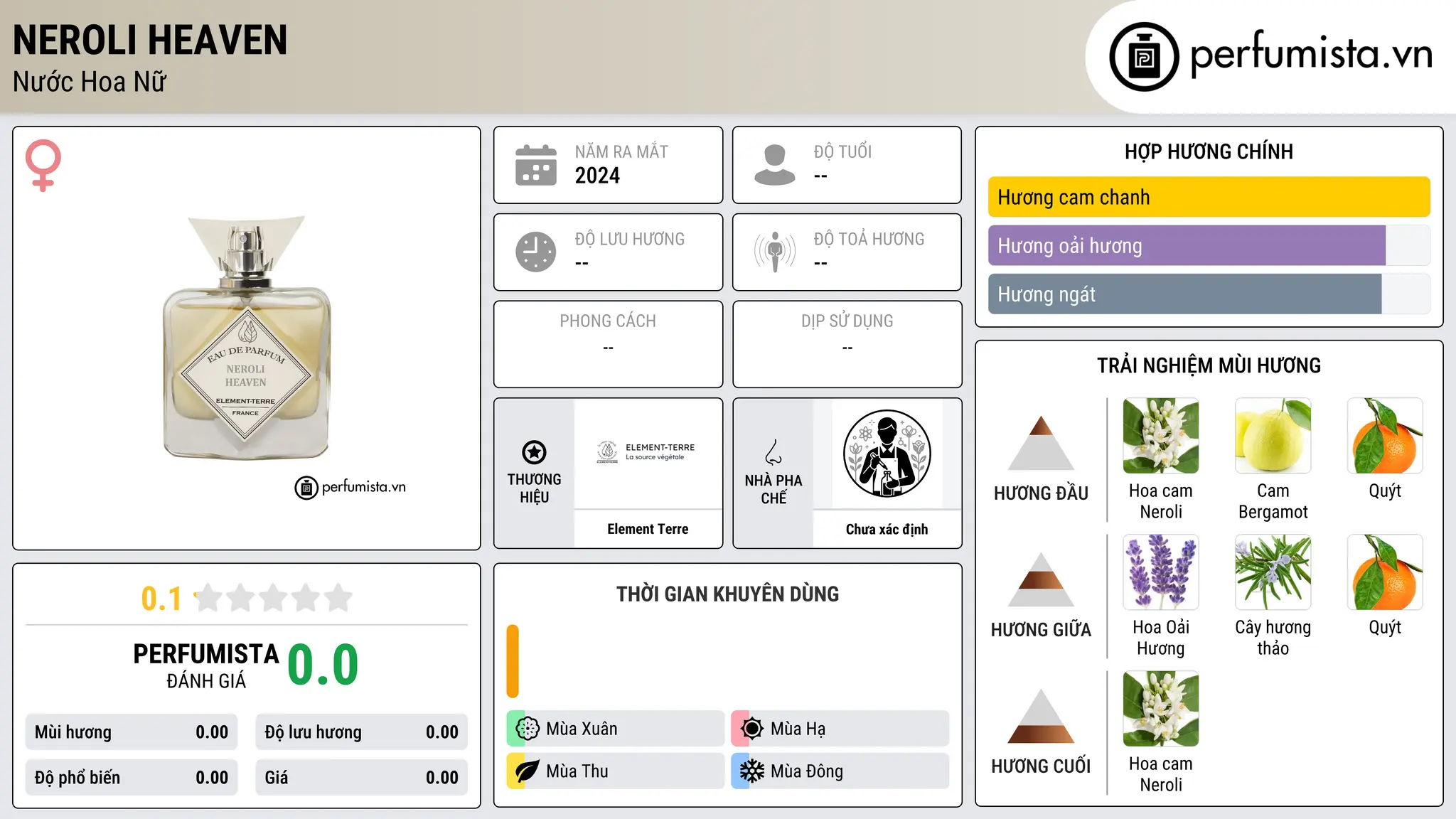1456x819 pixels.
Task: Open the Neroli Heaven bottle image
Action: tap(247, 338)
